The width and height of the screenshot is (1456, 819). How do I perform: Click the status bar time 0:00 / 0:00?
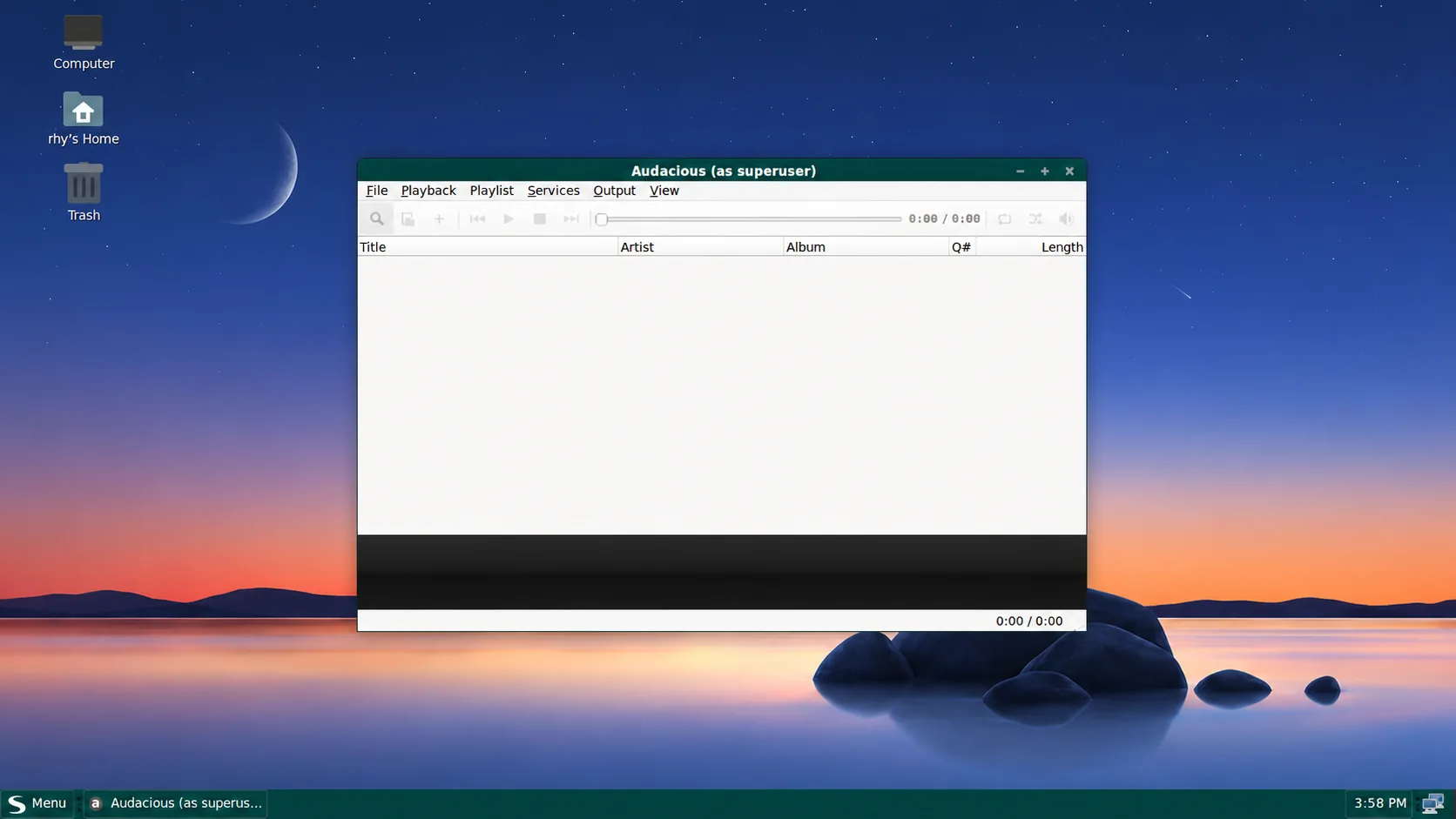pos(1029,621)
